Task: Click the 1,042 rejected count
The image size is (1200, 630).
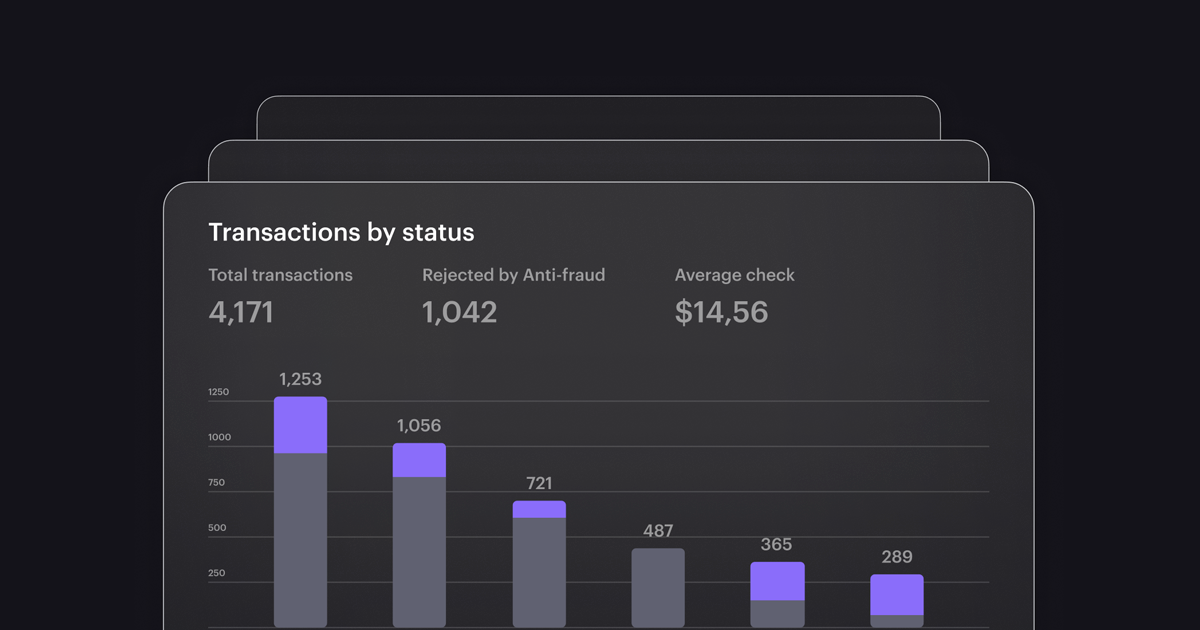Action: coord(459,312)
